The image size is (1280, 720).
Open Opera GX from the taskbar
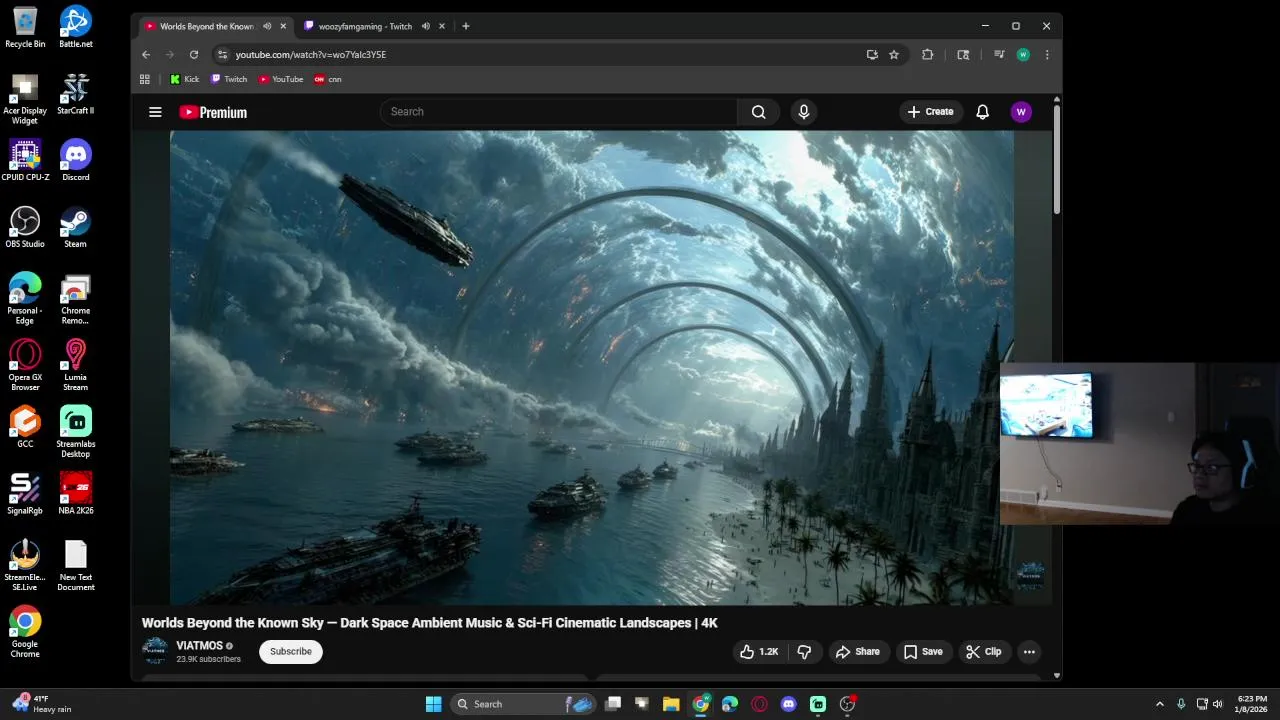759,704
